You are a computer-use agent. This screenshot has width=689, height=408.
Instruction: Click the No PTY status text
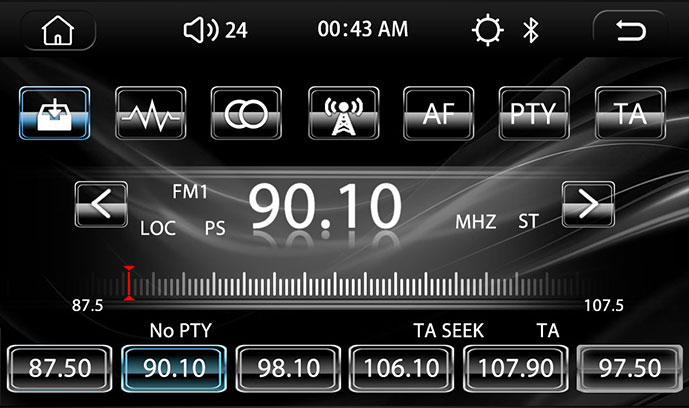tap(181, 331)
